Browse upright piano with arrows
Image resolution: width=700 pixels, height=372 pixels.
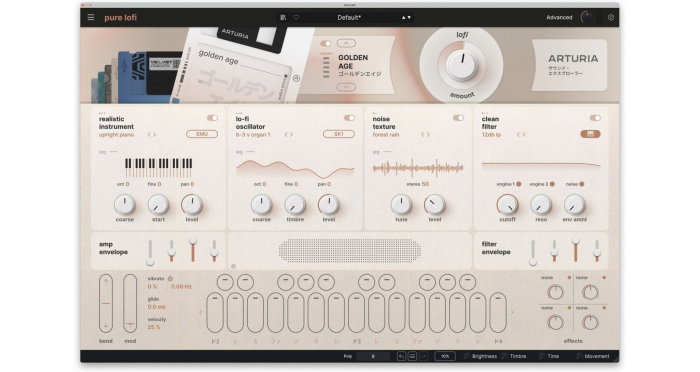(152, 134)
